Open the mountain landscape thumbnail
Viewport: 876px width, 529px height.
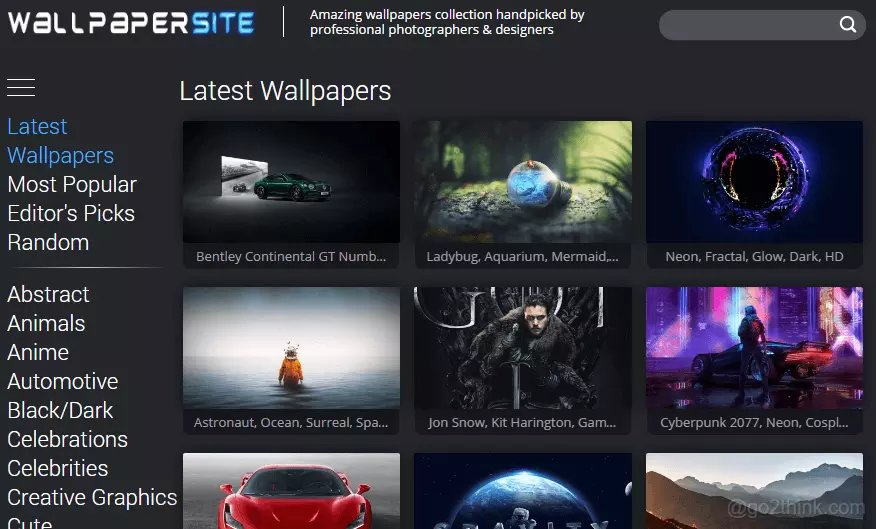point(754,491)
